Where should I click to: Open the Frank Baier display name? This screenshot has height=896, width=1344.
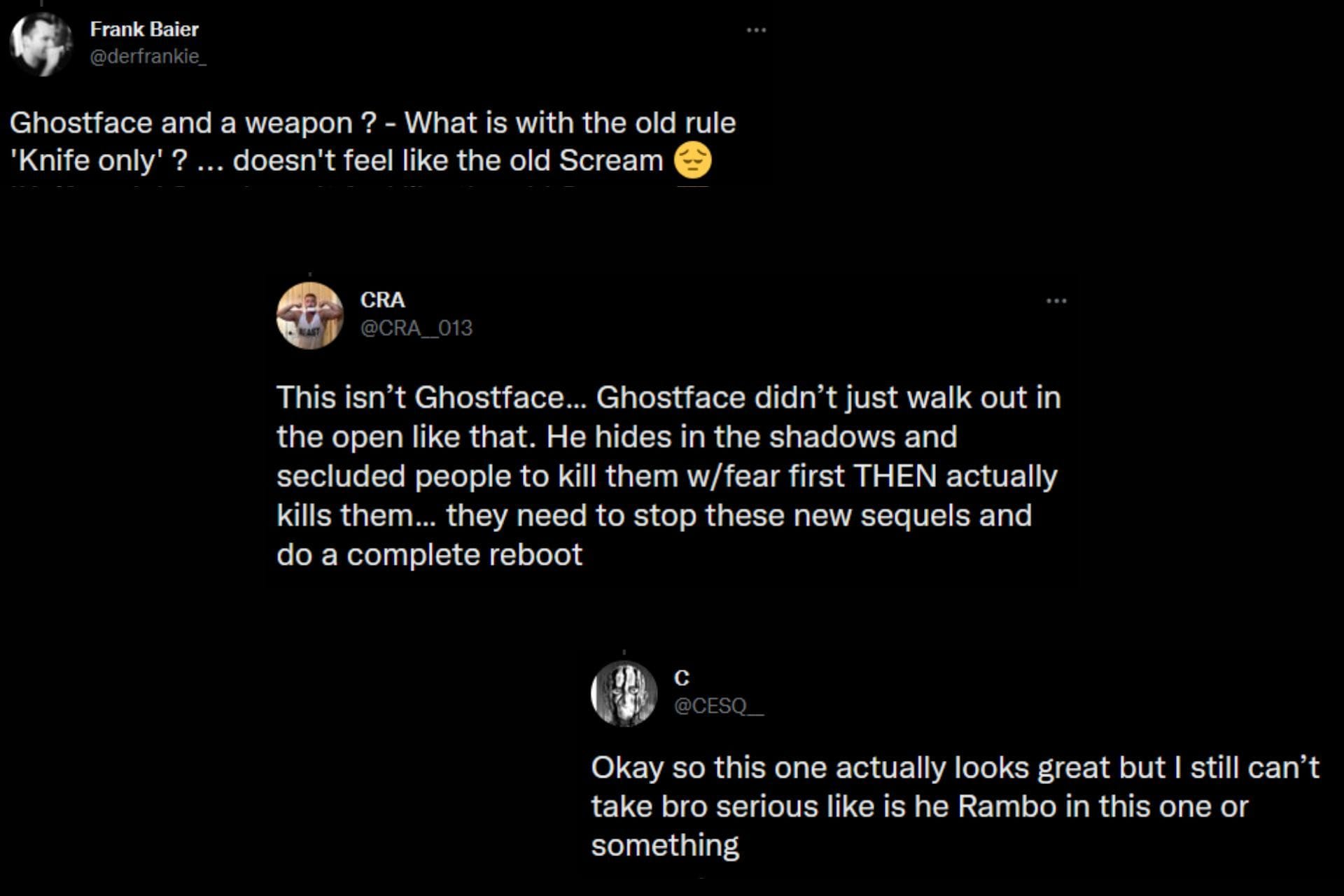click(144, 29)
